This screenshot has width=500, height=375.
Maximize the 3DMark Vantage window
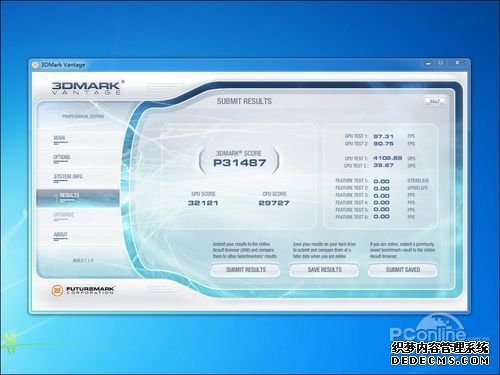pyautogui.click(x=440, y=63)
